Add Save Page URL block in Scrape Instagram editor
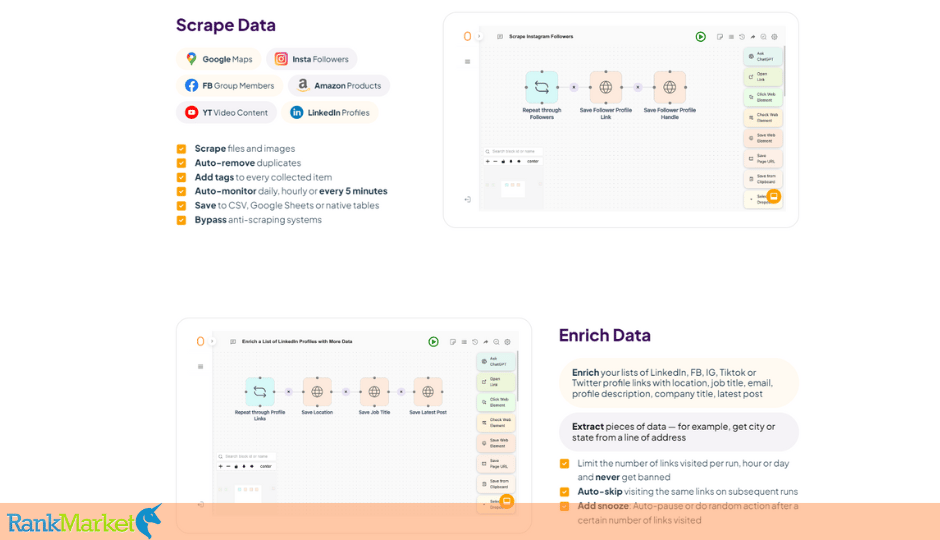Viewport: 940px width, 540px height. [763, 158]
